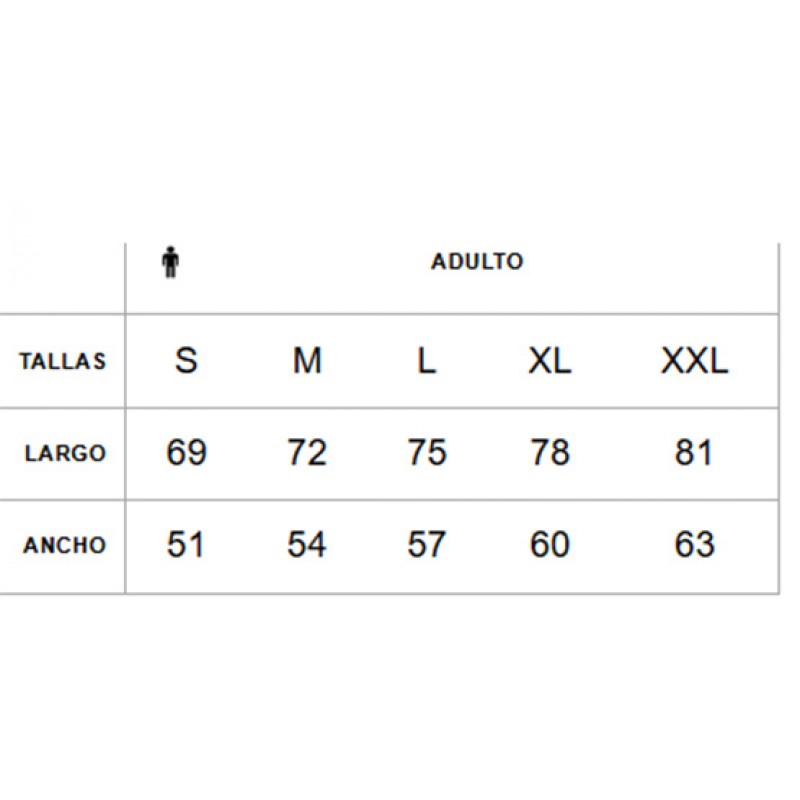Viewport: 800px width, 800px height.
Task: Choose the XXL size cell
Action: tap(694, 361)
